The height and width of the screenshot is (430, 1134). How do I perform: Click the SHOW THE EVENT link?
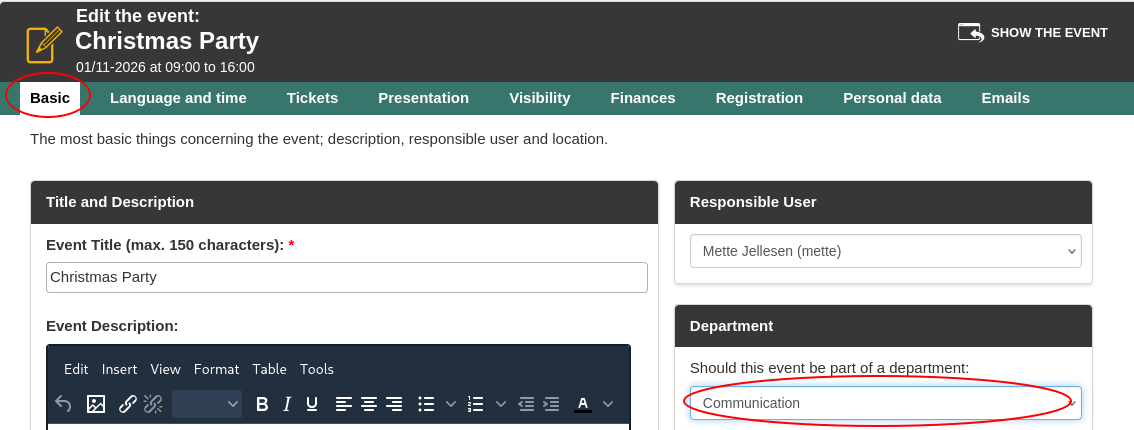[x=1033, y=32]
